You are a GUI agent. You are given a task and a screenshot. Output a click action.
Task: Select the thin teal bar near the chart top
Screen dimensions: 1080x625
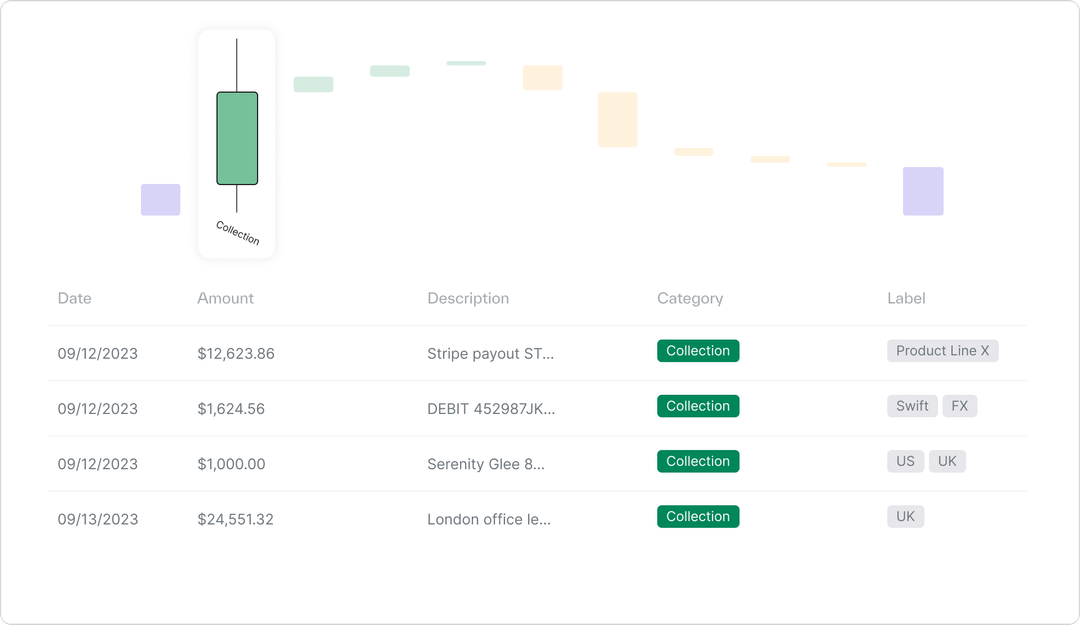(465, 61)
